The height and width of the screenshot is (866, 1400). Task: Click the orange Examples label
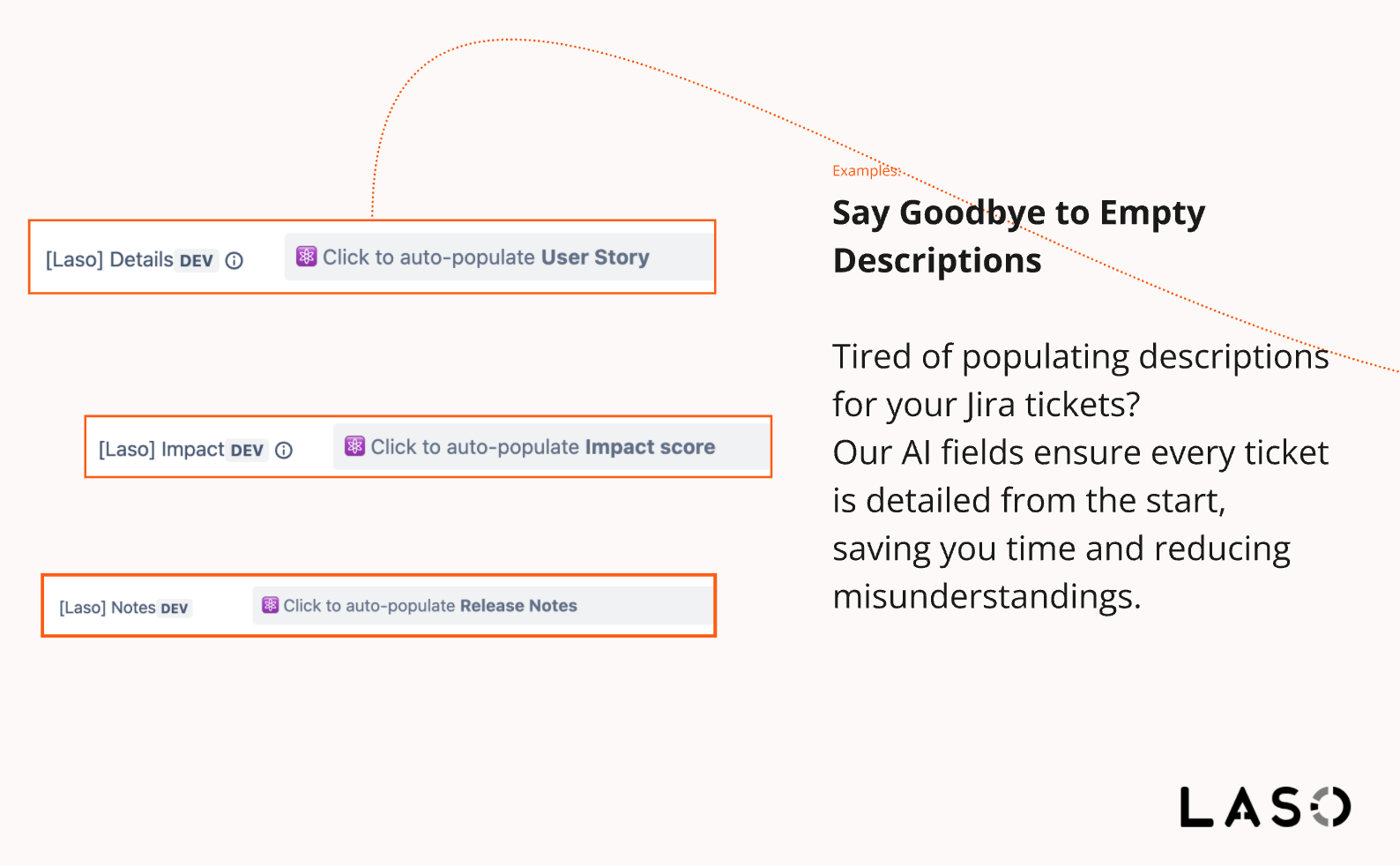(867, 170)
